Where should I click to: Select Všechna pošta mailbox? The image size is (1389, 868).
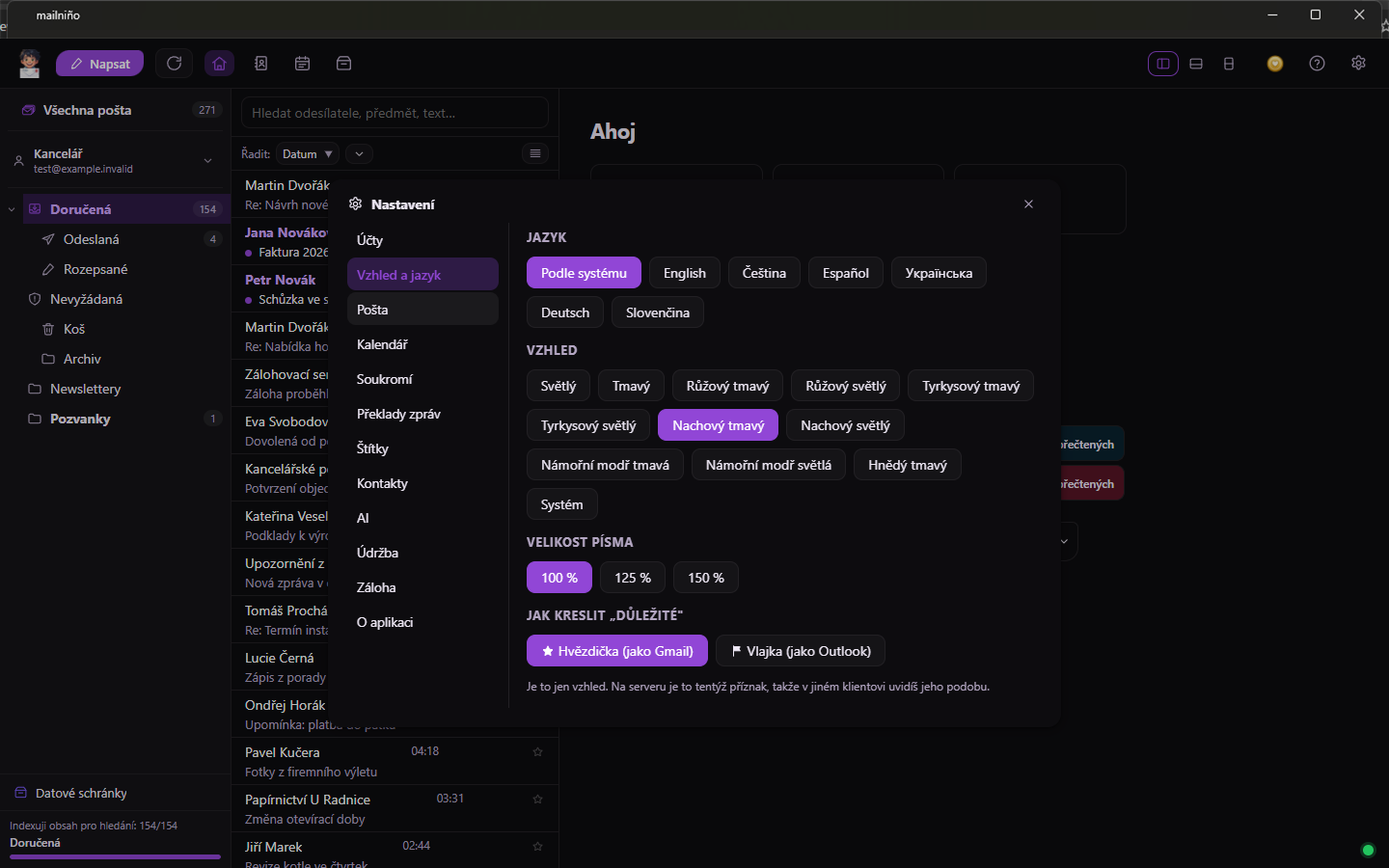point(116,110)
